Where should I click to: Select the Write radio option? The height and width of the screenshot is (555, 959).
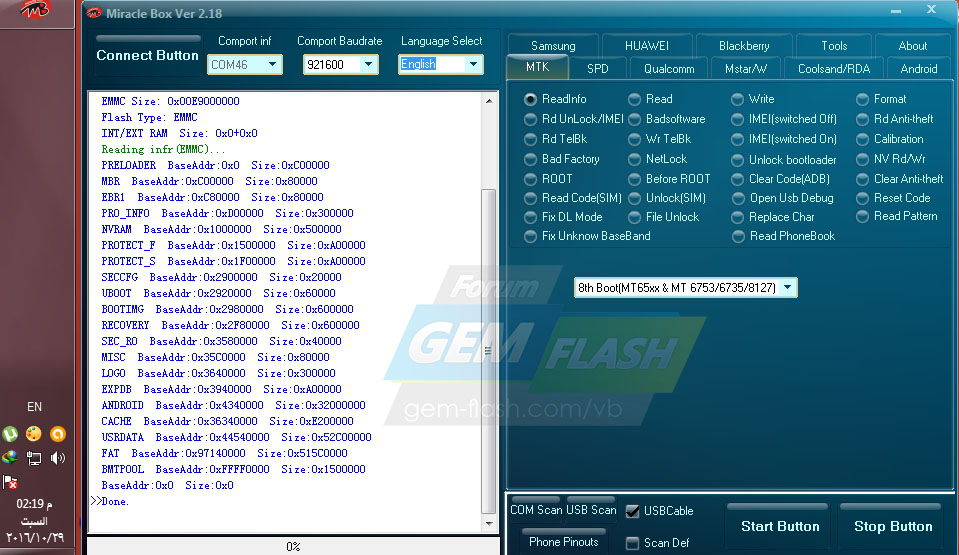coord(753,99)
